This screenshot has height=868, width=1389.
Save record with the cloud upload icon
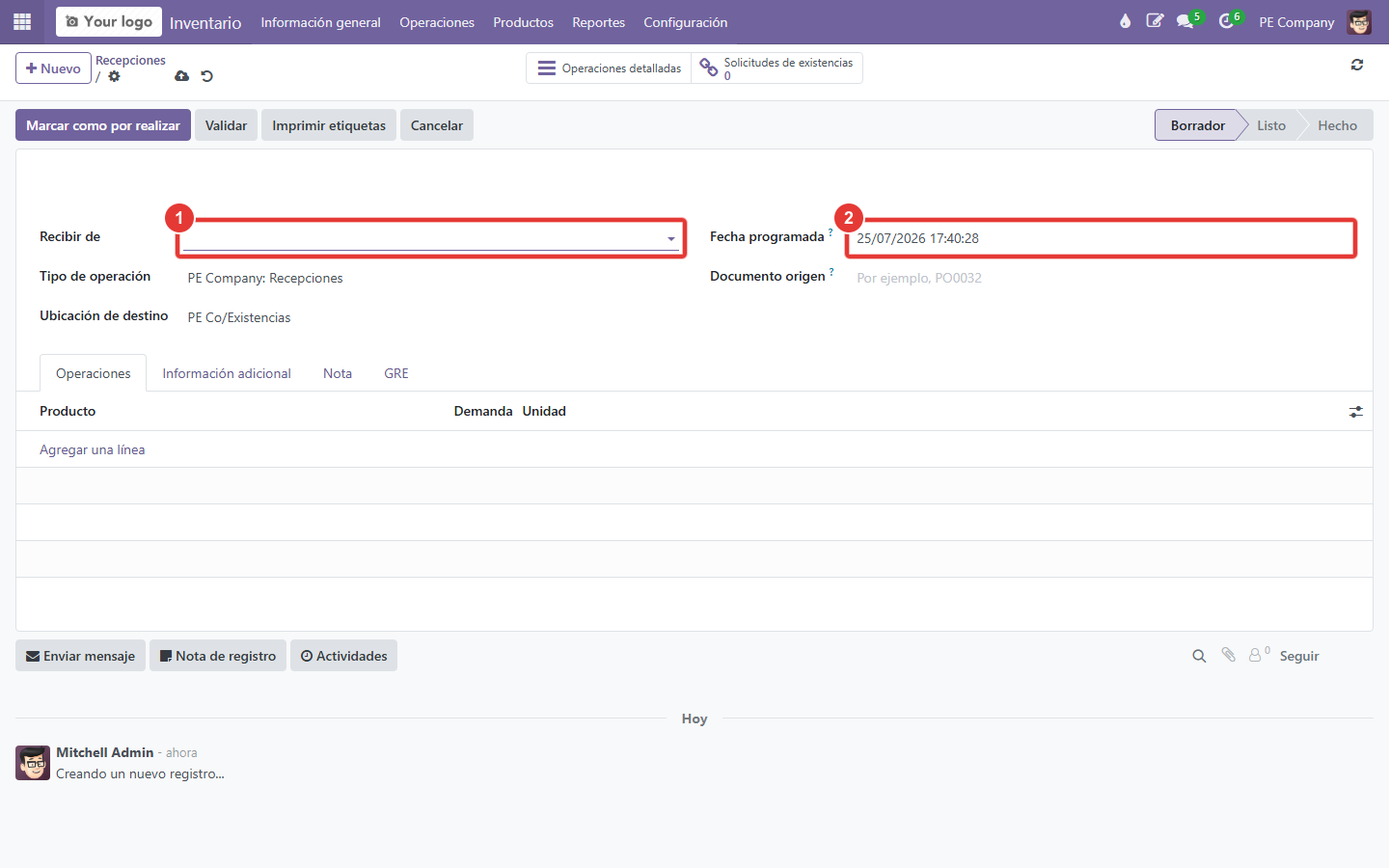[x=181, y=76]
